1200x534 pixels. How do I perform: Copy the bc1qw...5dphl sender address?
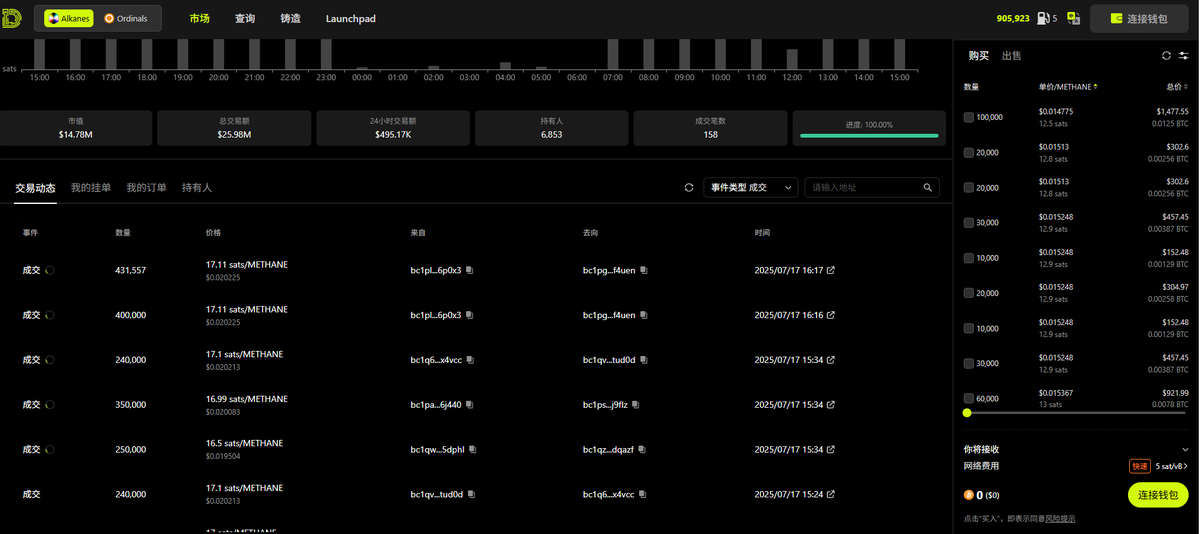coord(473,450)
